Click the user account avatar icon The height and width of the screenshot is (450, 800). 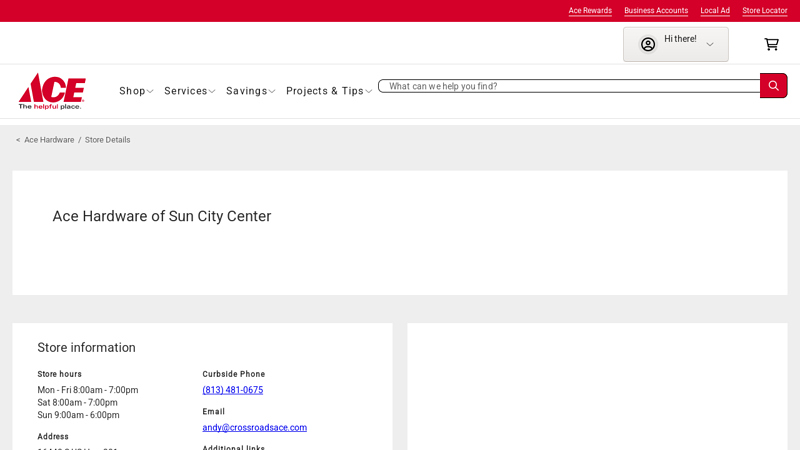point(647,44)
